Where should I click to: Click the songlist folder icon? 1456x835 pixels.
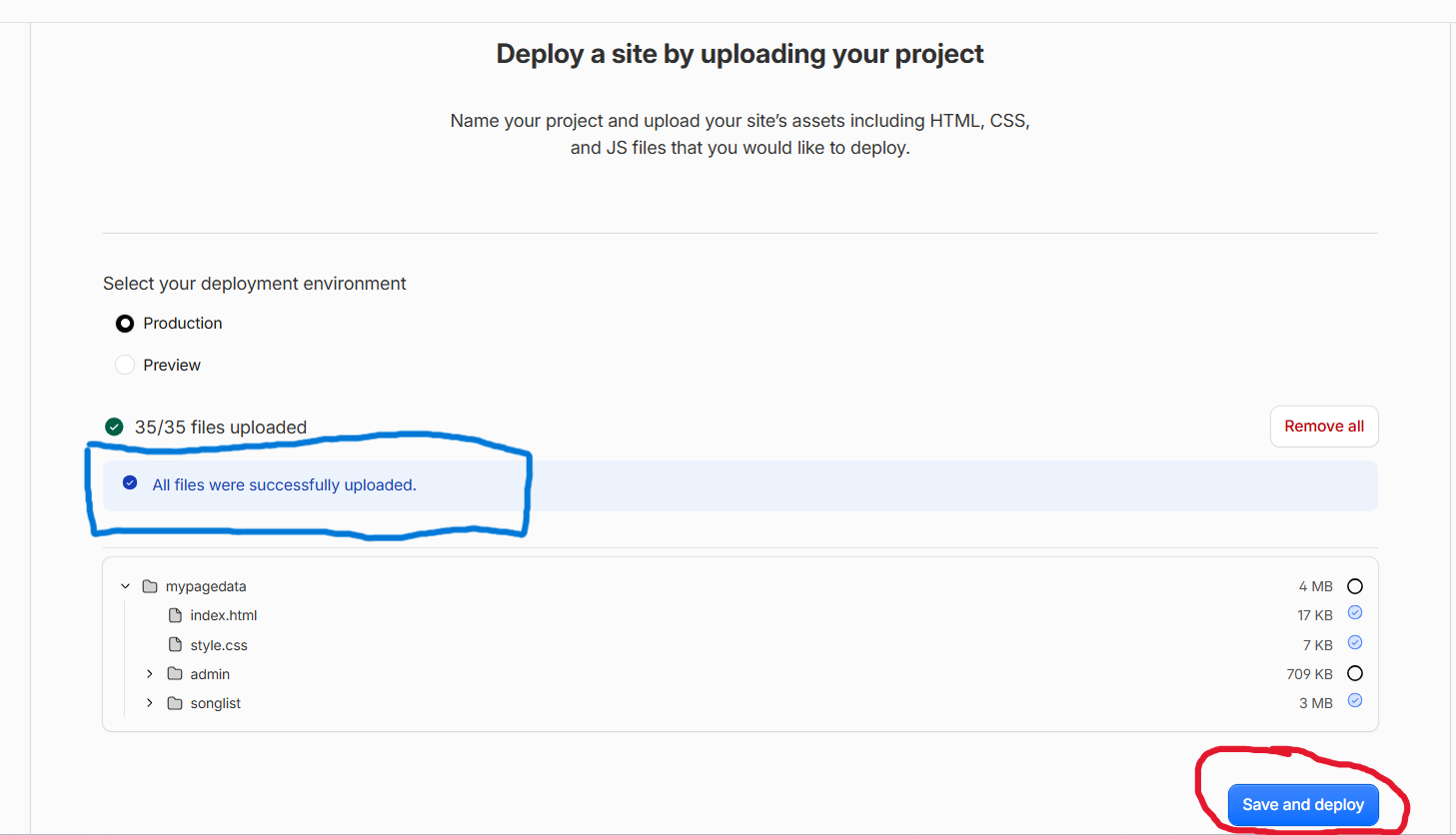point(175,703)
